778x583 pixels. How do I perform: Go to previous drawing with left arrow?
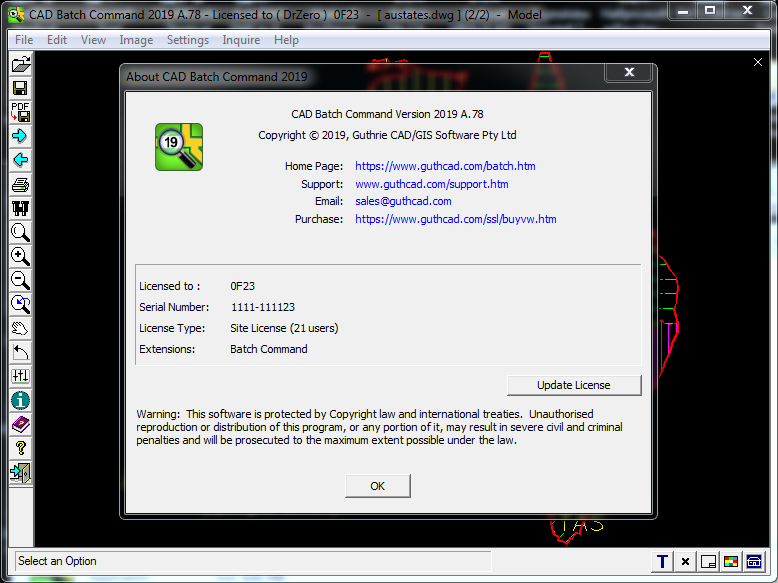click(x=21, y=160)
